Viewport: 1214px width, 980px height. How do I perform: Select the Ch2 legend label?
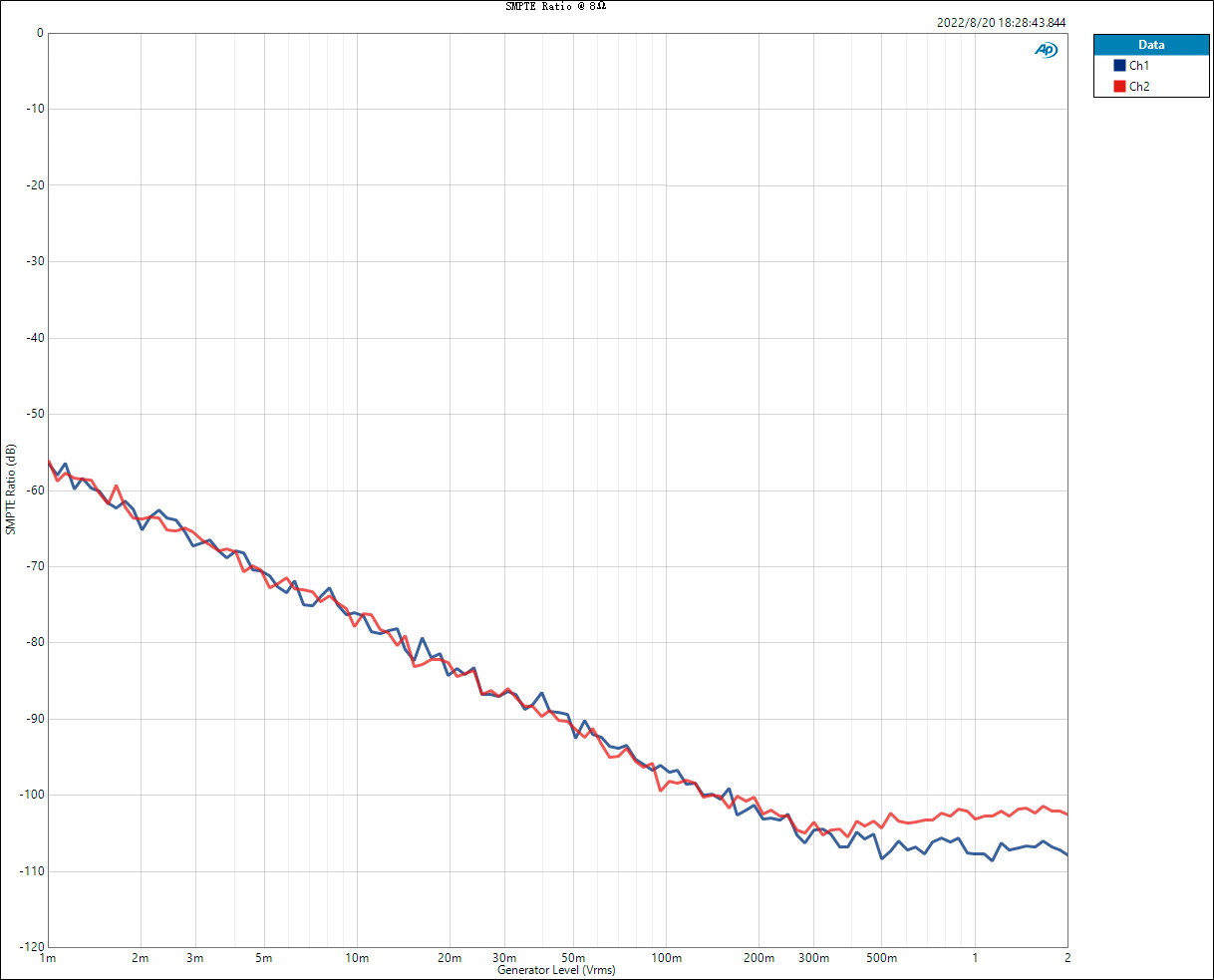(x=1139, y=87)
